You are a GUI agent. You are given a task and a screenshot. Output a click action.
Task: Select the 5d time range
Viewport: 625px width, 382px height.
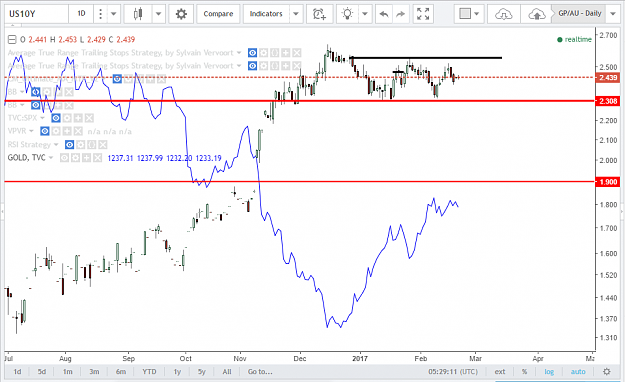tap(42, 372)
